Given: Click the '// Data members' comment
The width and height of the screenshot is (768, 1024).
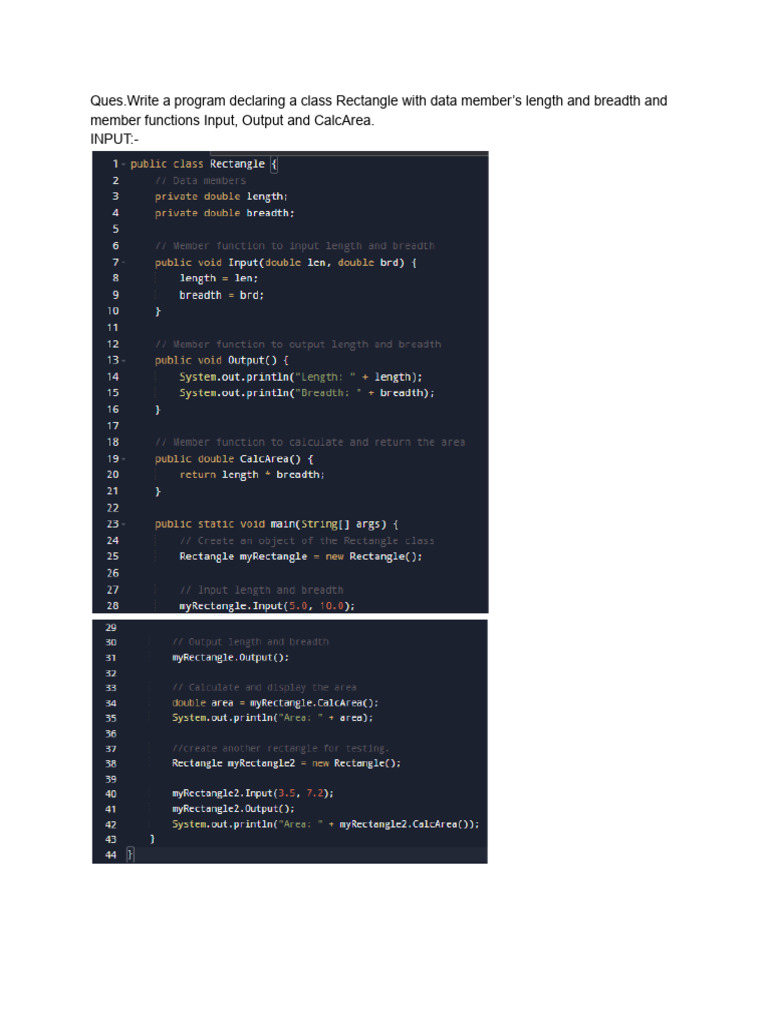Looking at the screenshot, I should coord(200,180).
